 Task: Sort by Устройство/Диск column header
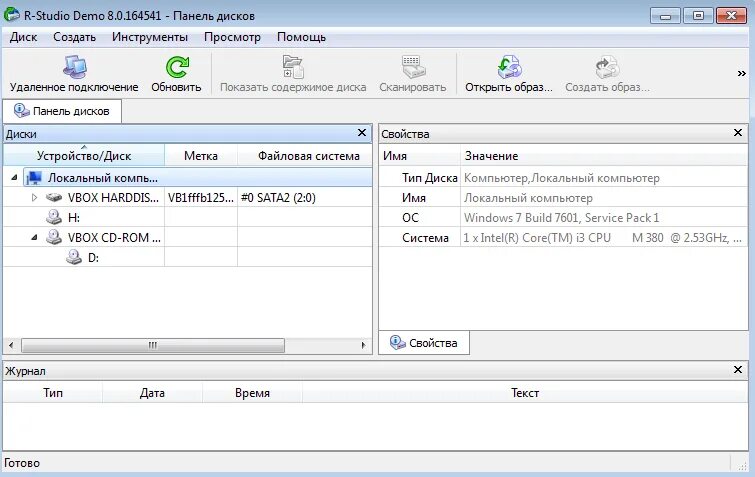[84, 155]
